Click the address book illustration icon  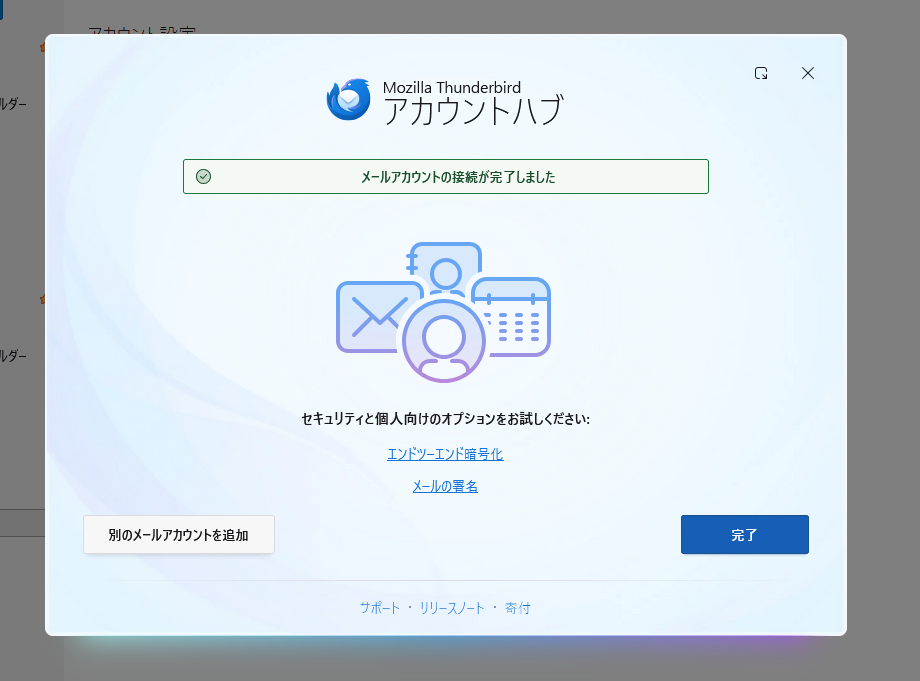coord(445,265)
